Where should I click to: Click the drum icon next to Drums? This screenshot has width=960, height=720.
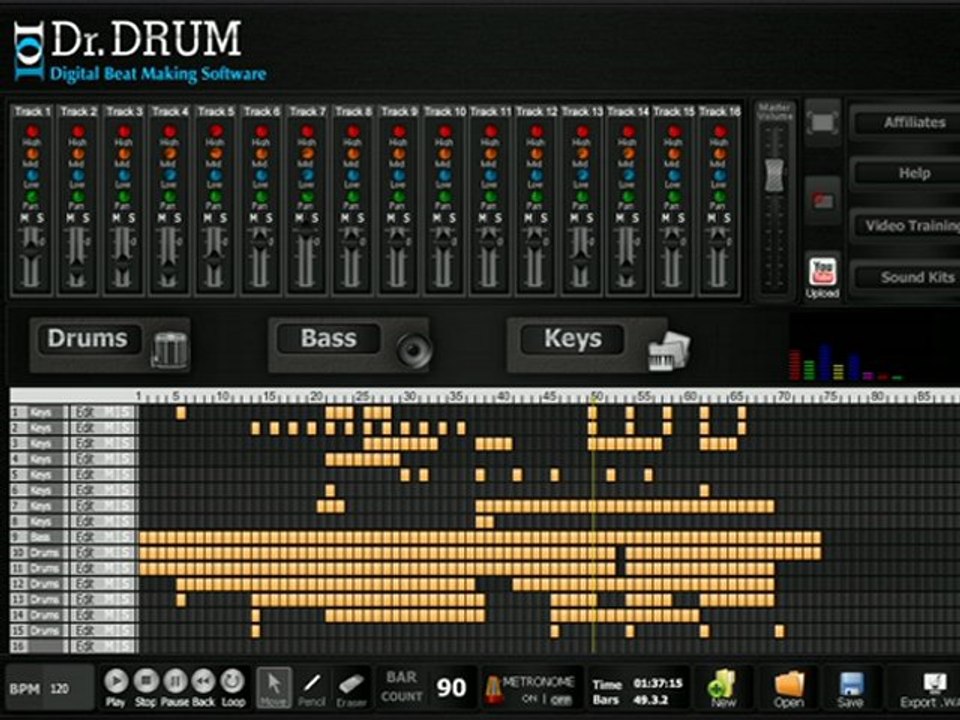pyautogui.click(x=170, y=350)
